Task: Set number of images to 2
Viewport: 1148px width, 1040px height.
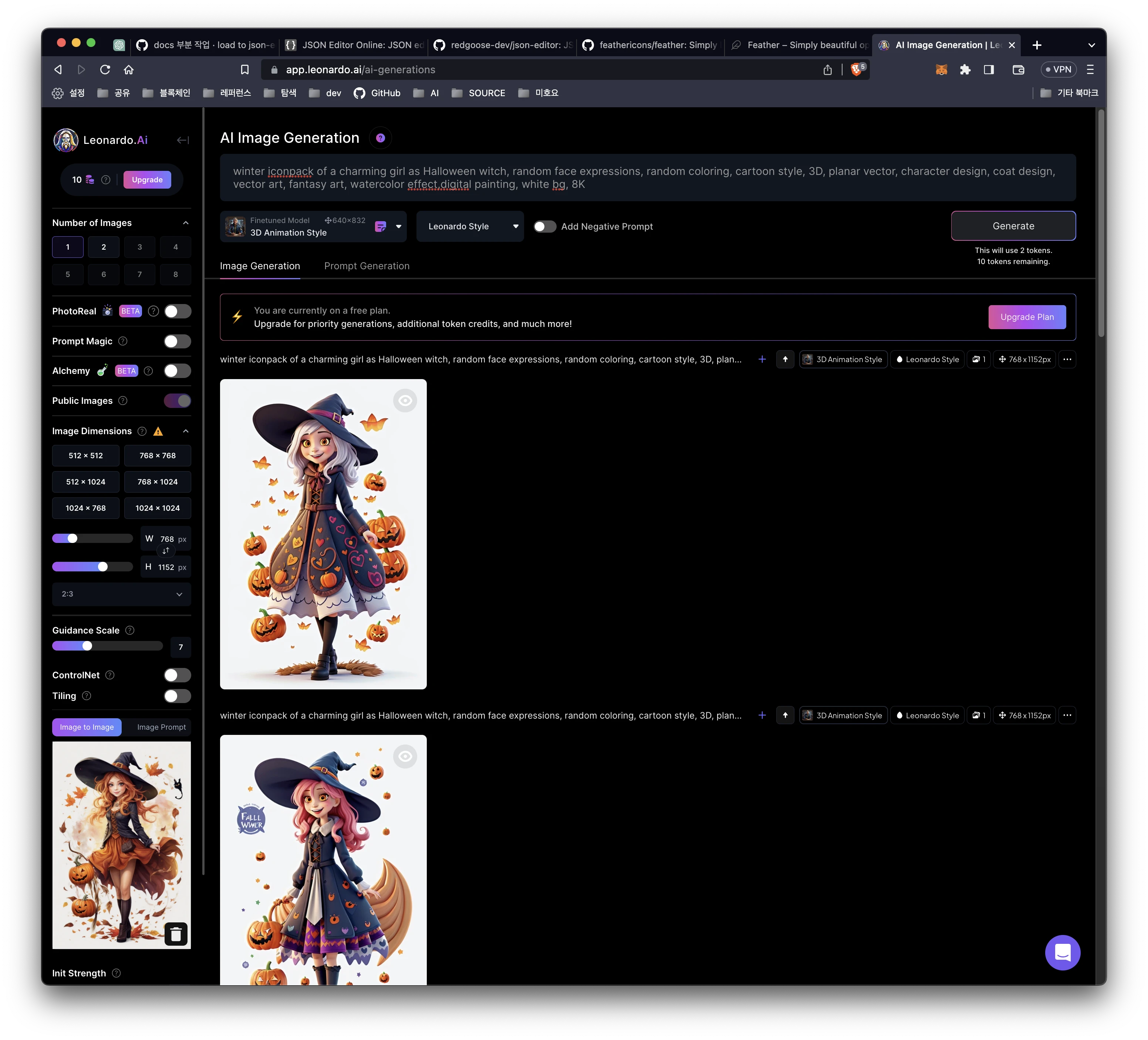Action: pyautogui.click(x=104, y=247)
